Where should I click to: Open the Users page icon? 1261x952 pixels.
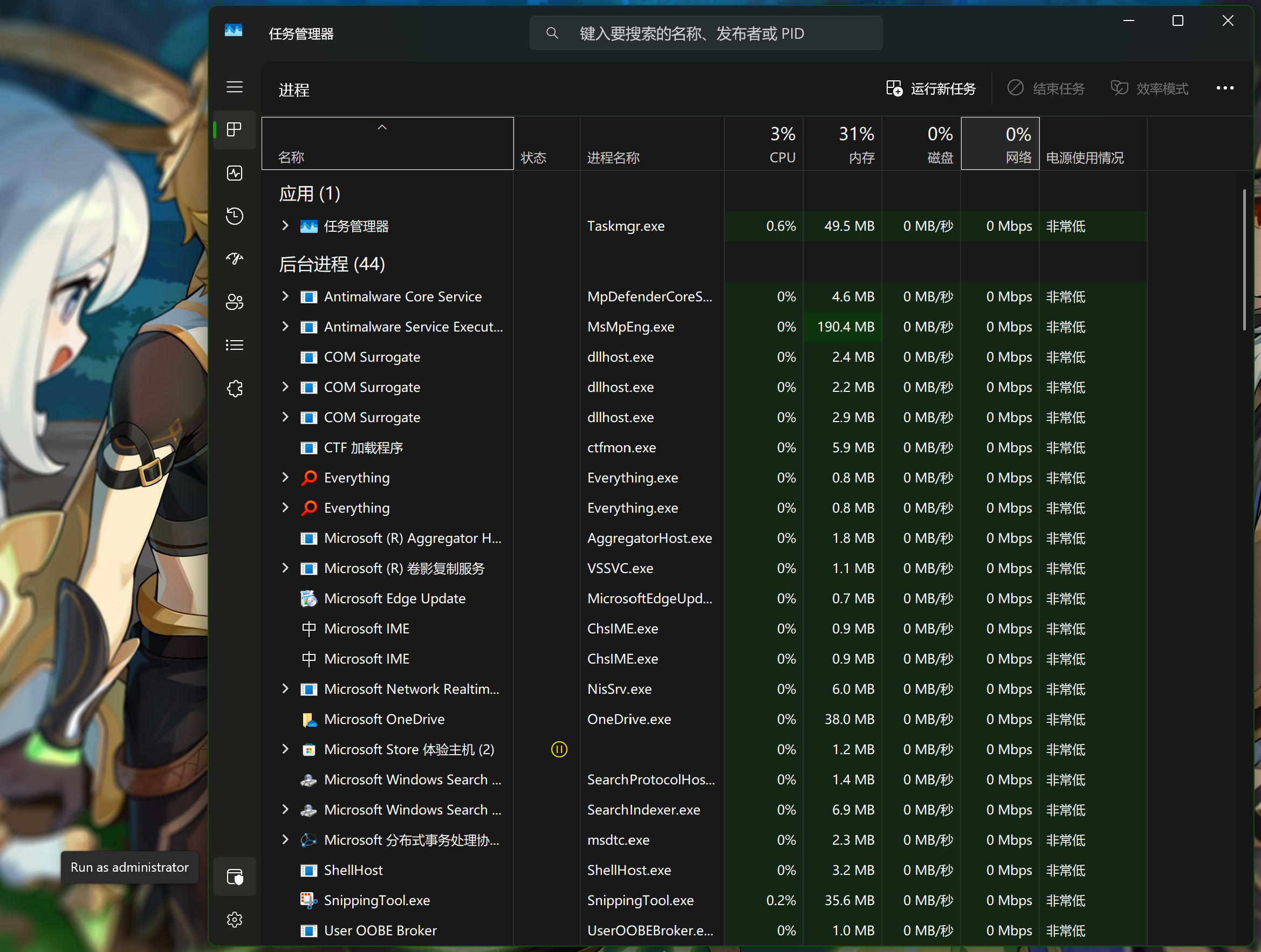[234, 302]
